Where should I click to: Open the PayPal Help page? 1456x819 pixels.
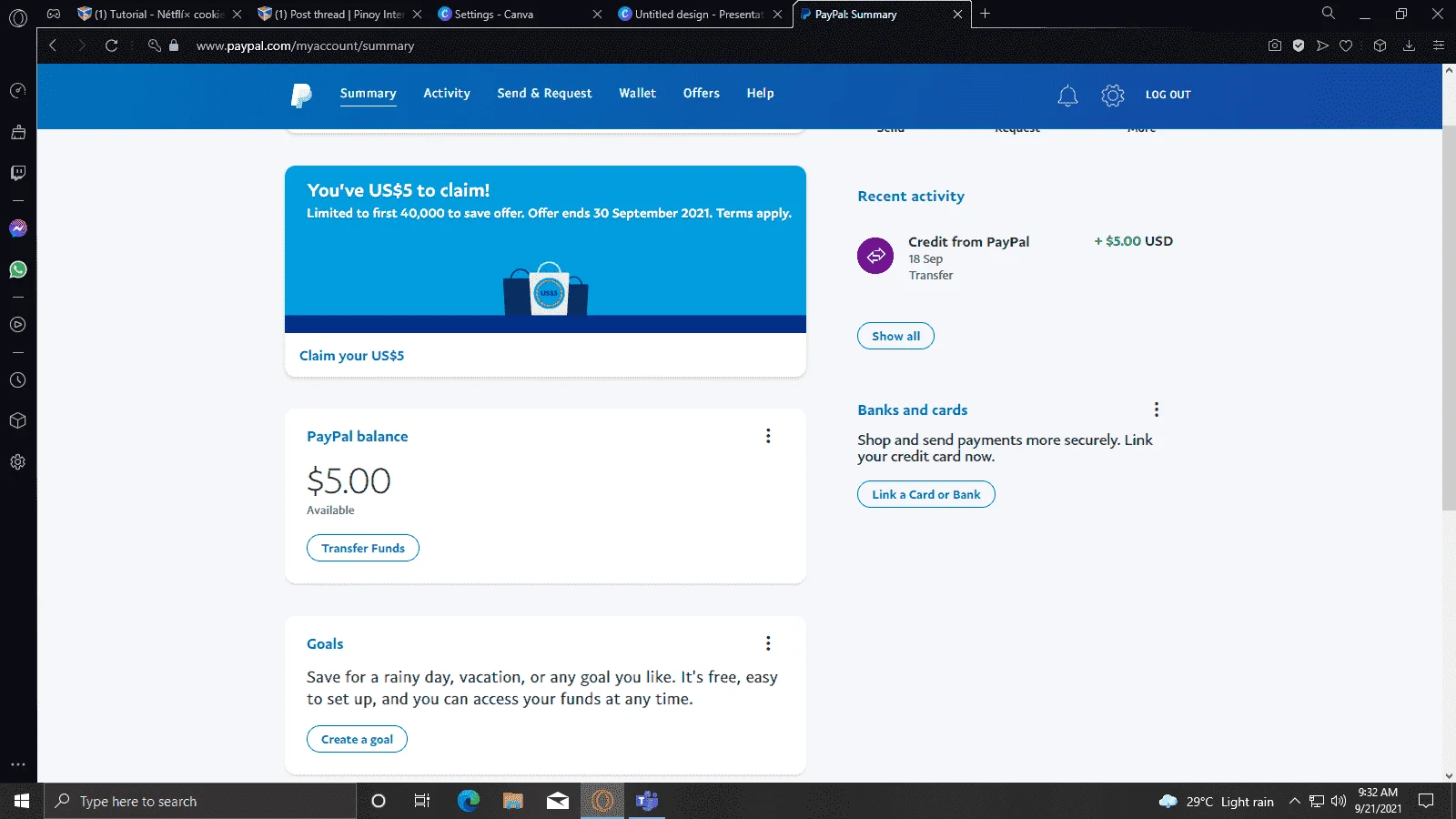click(x=761, y=93)
